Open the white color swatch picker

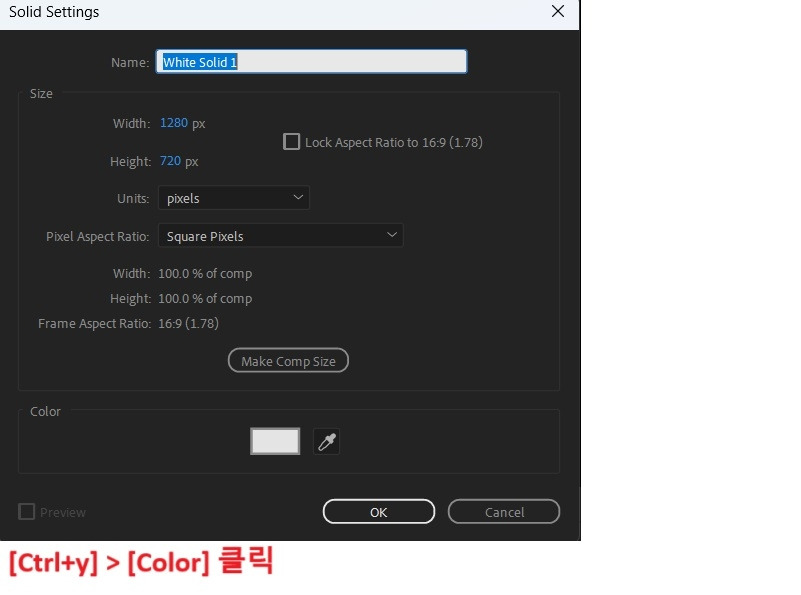(275, 441)
